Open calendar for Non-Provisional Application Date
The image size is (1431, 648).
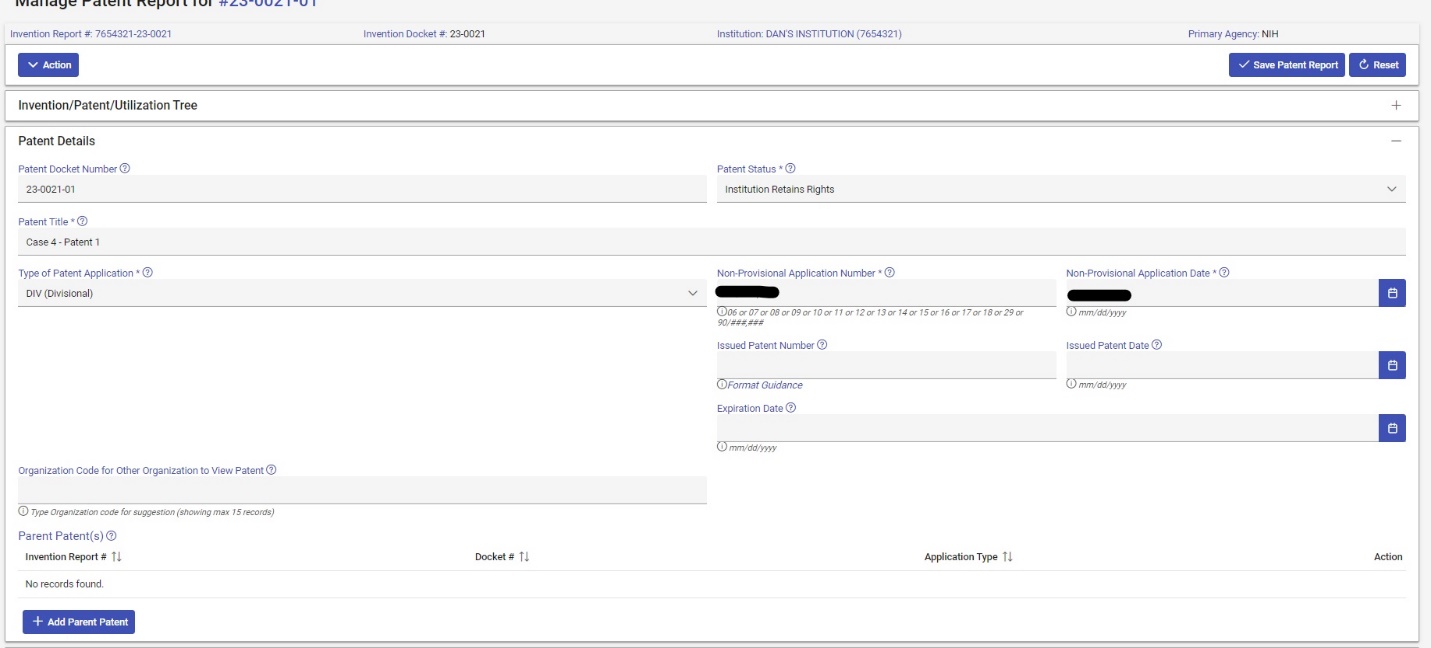[1392, 293]
